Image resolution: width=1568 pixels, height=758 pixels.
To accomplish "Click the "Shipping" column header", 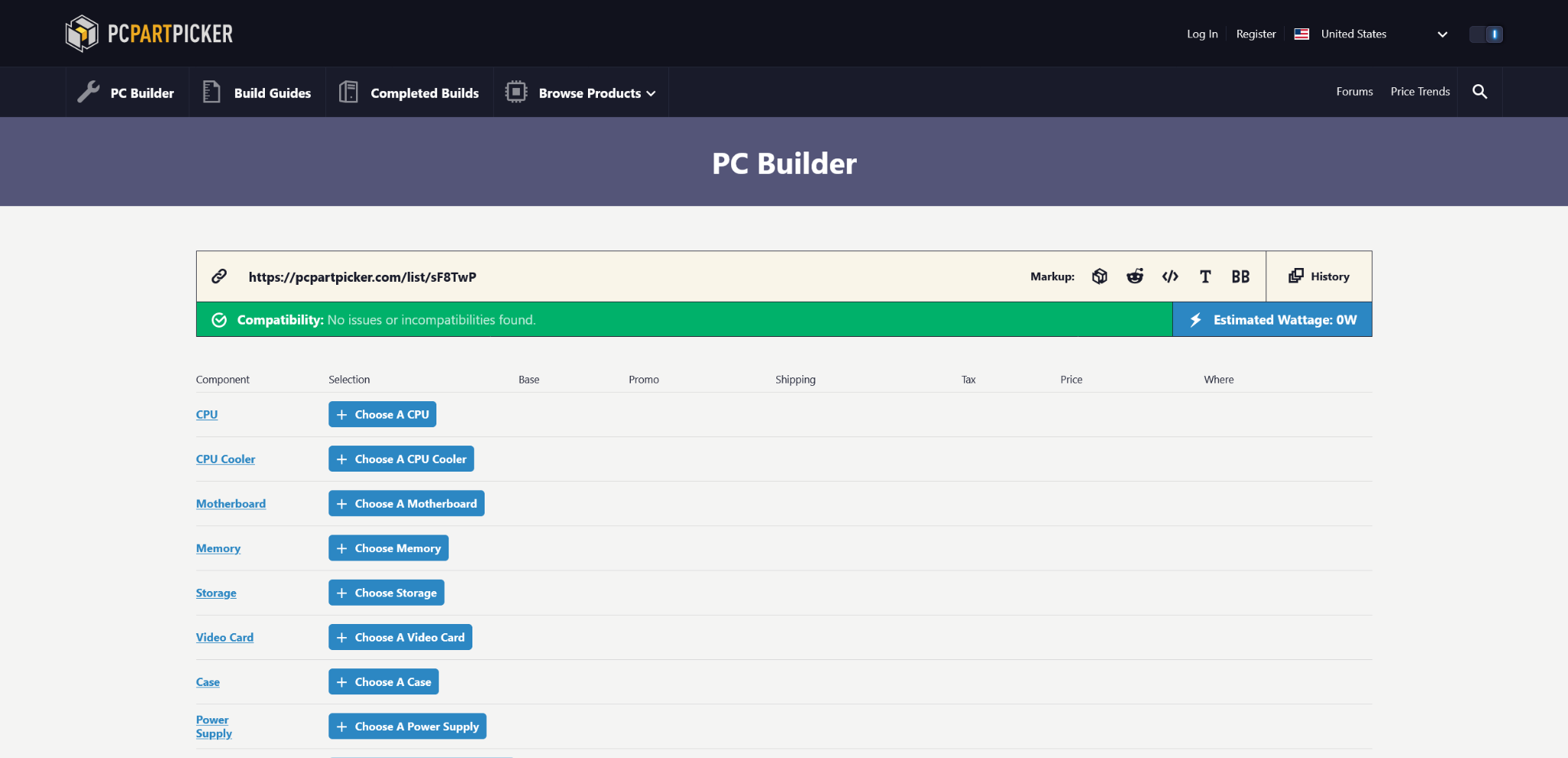I will click(795, 380).
